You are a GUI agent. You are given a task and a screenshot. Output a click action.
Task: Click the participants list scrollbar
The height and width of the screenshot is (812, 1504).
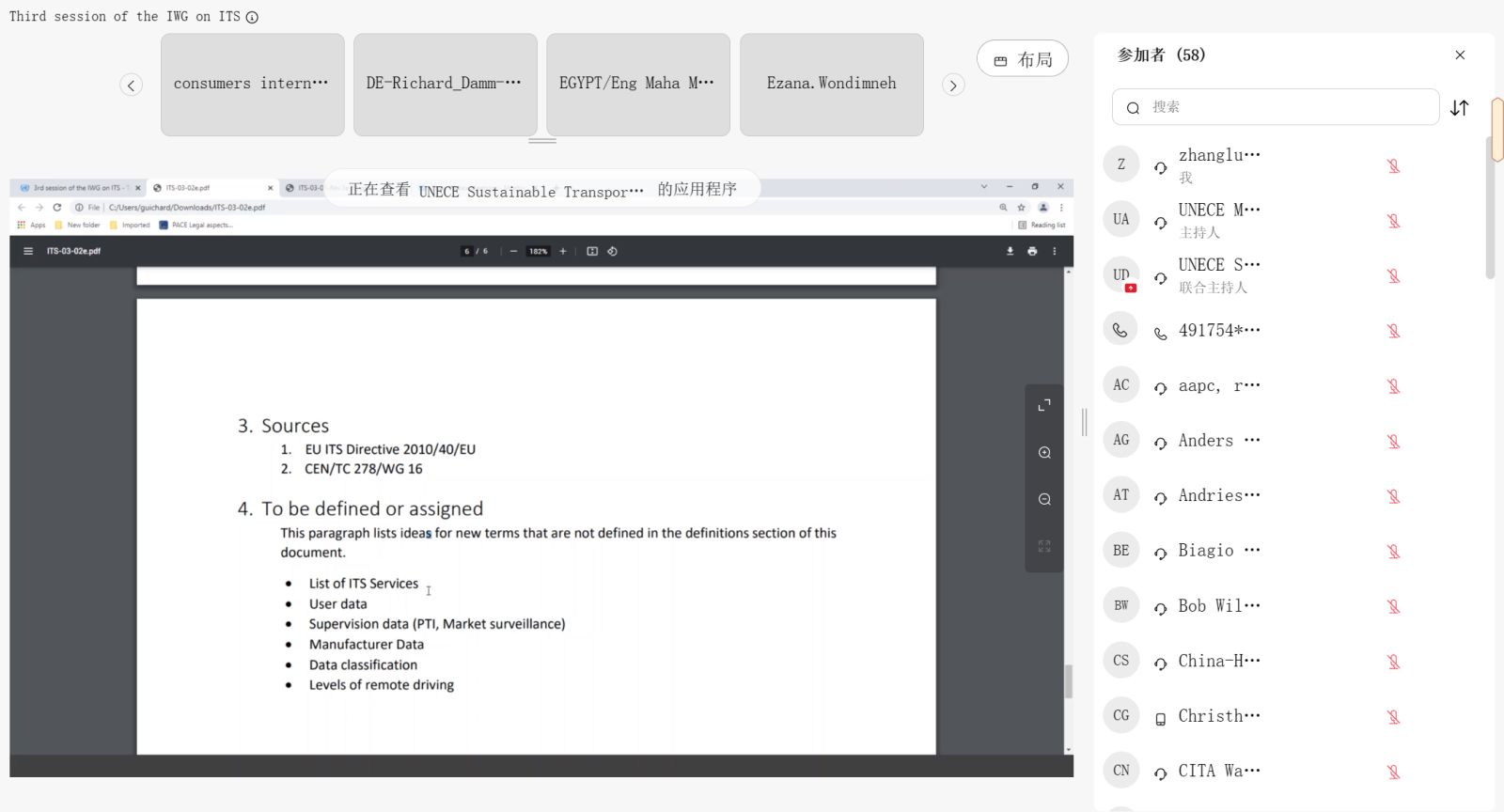pos(1490,207)
